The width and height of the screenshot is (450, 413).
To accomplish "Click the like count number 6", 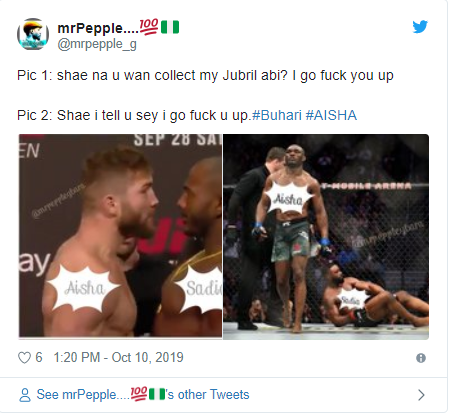I will click(x=39, y=358).
